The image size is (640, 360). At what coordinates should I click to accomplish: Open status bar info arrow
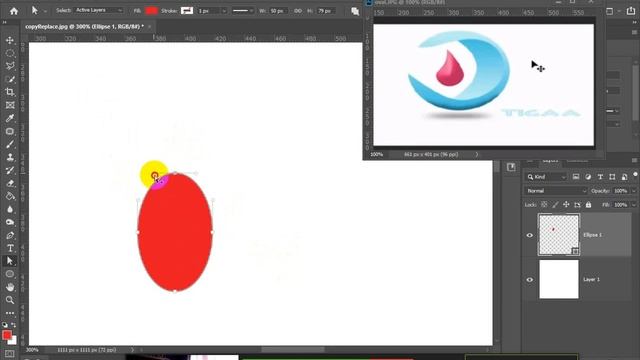tap(132, 350)
